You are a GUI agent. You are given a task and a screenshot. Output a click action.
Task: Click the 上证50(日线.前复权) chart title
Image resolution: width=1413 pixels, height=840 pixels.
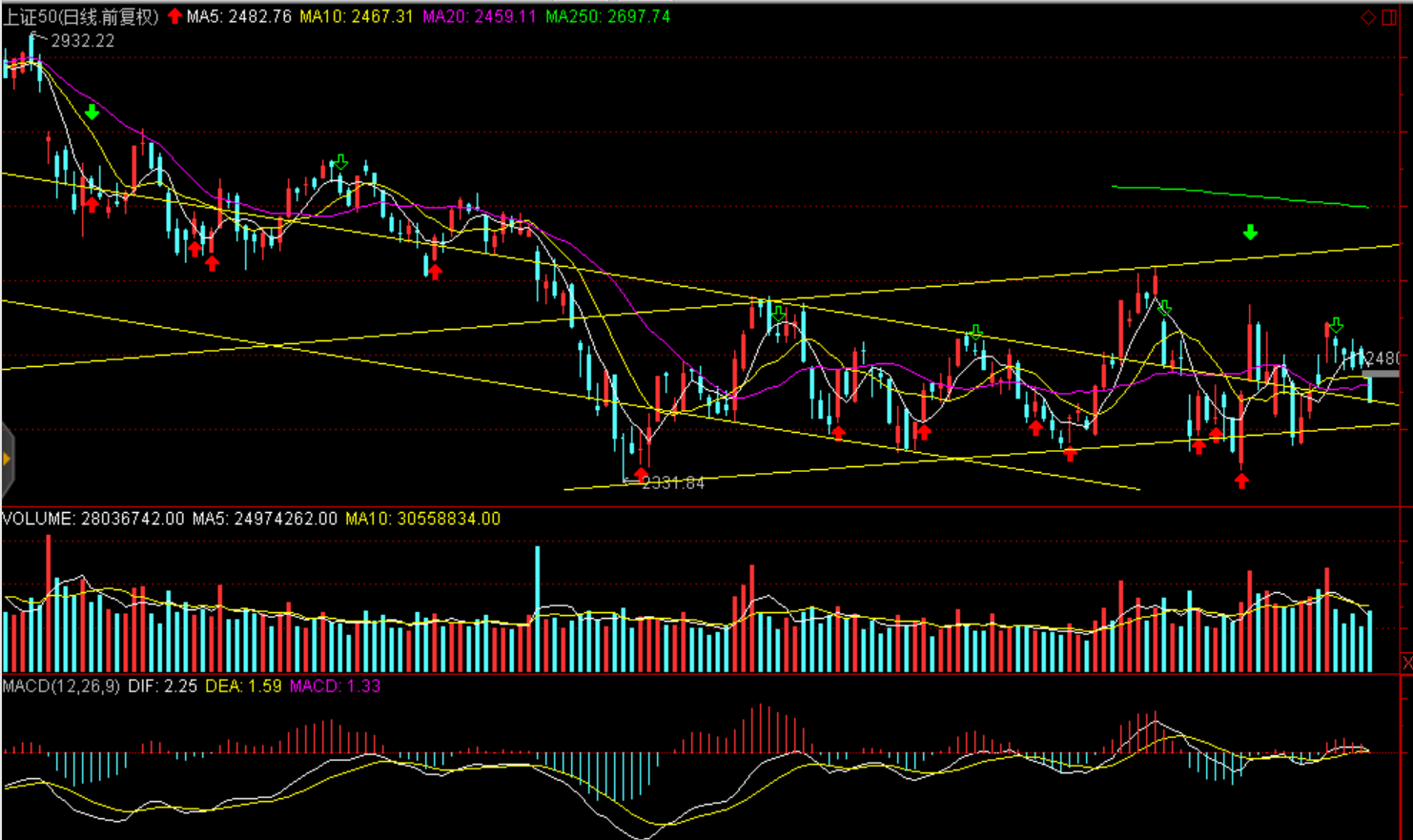coord(81,16)
